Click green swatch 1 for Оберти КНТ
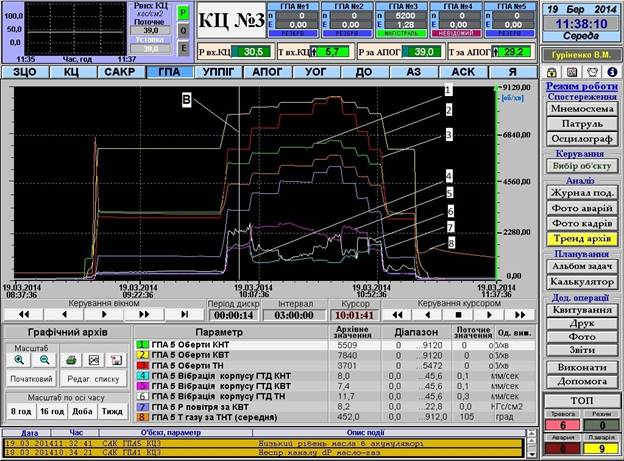This screenshot has width=624, height=461. 142,345
